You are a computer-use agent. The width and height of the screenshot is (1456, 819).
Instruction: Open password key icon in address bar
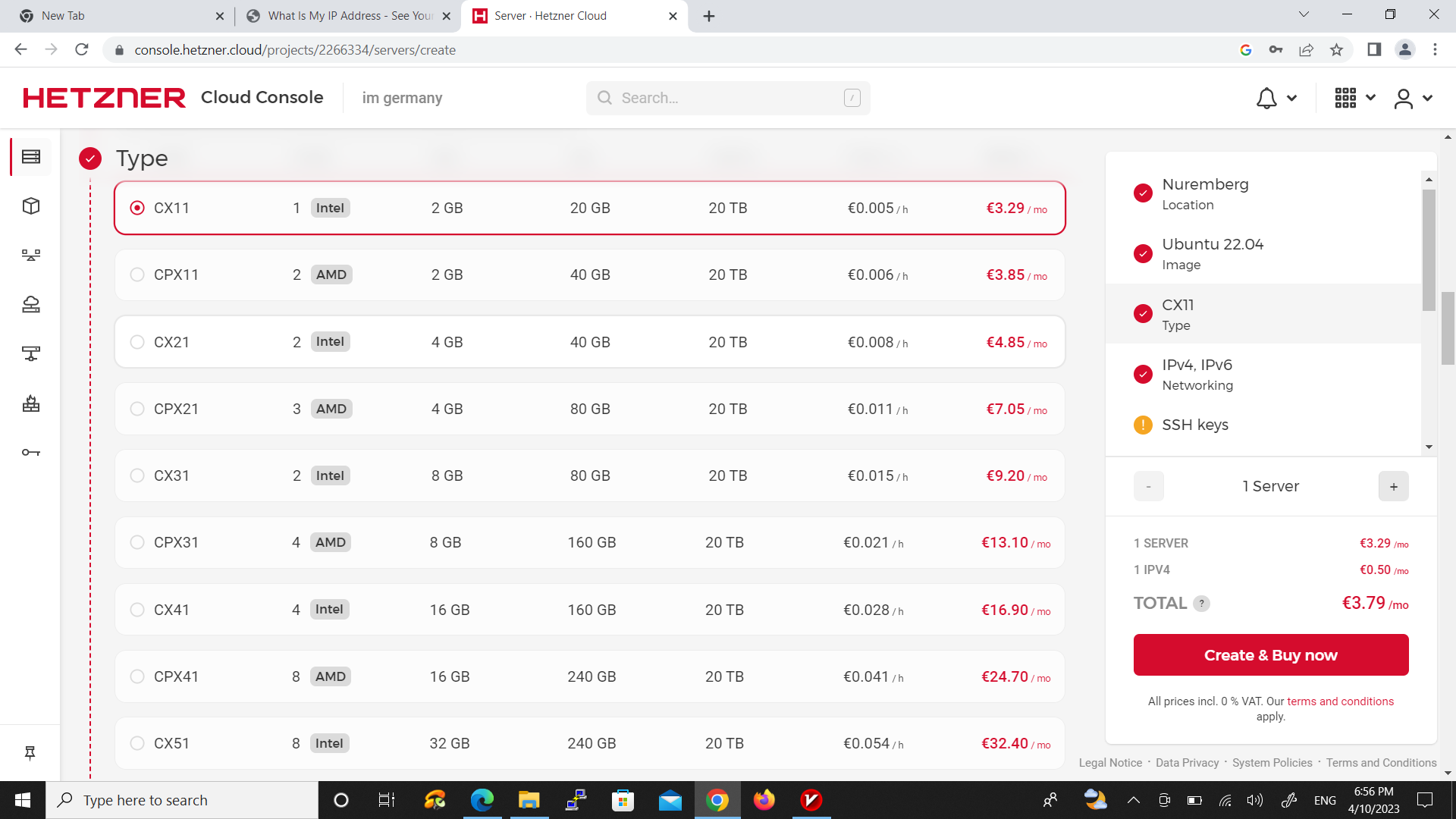(1276, 49)
